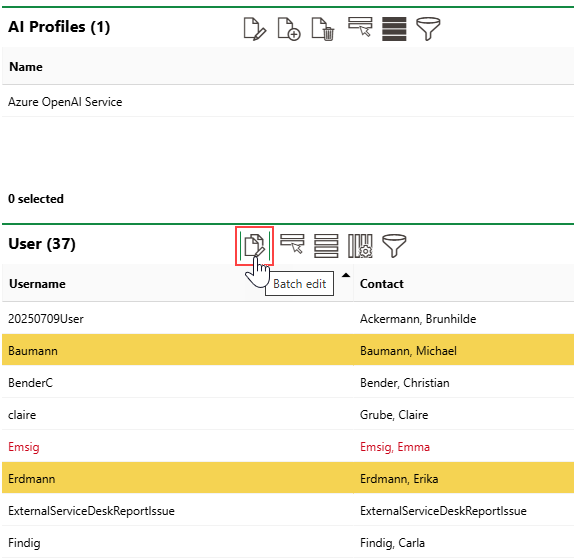Click the edit icon in AI Profiles

[255, 29]
